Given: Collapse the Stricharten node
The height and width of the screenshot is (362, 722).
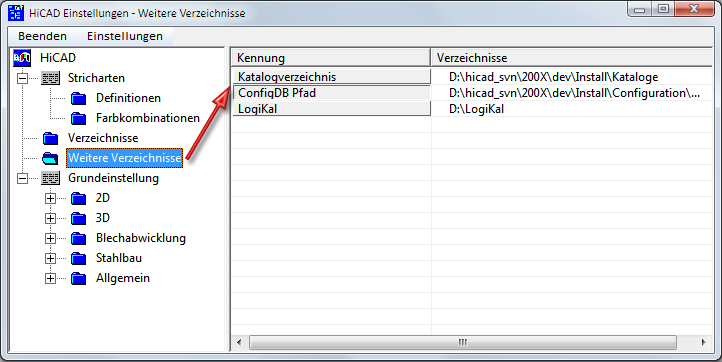Looking at the screenshot, I should (22, 78).
